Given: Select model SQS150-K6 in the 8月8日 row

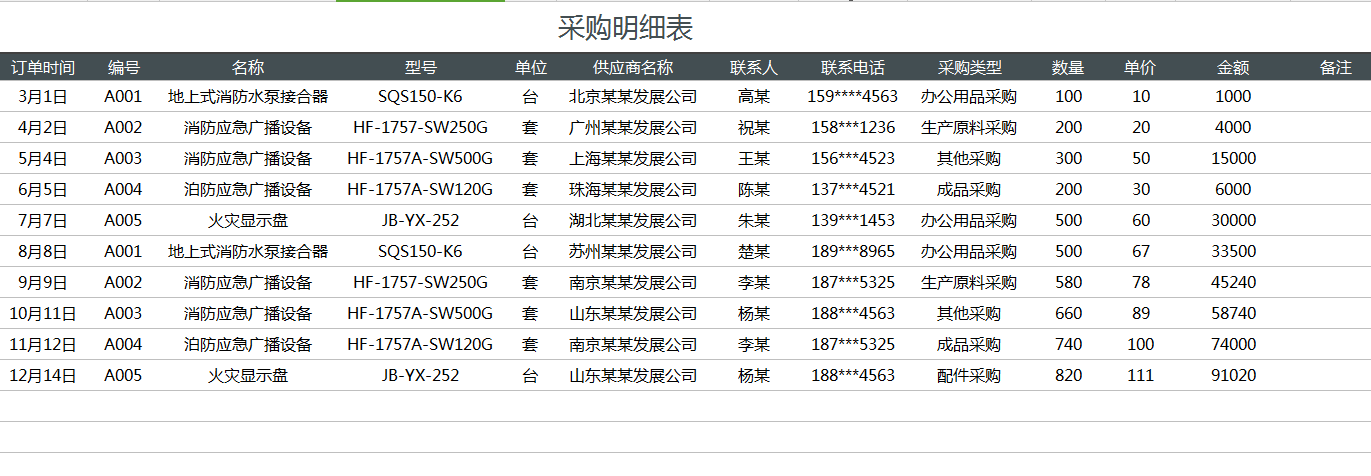Looking at the screenshot, I should click(x=421, y=252).
